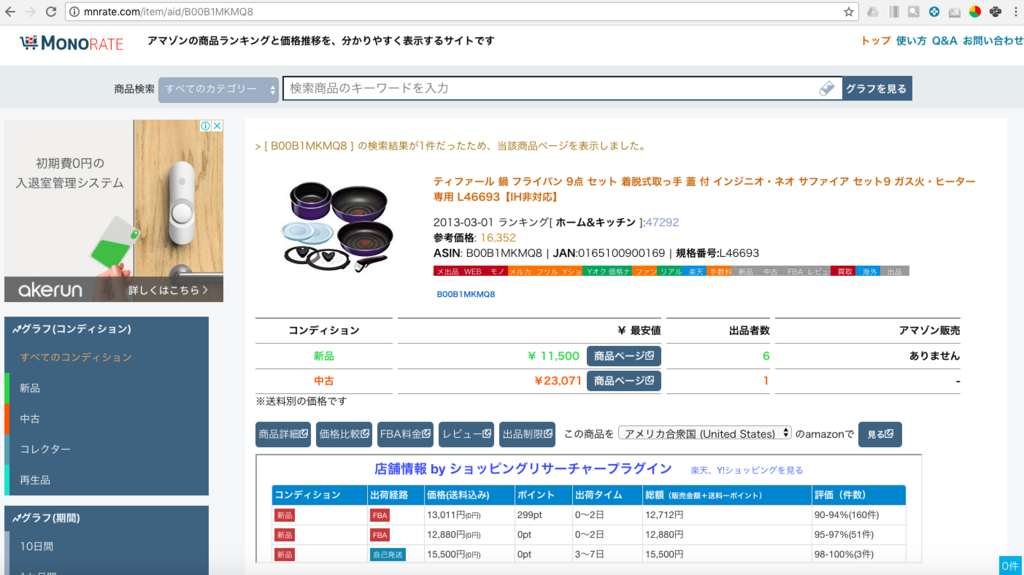Click the 見る button beside amazonで
The width and height of the screenshot is (1024, 575).
point(880,434)
